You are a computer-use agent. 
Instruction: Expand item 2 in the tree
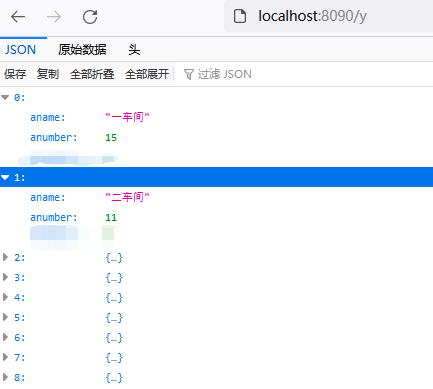[5, 257]
